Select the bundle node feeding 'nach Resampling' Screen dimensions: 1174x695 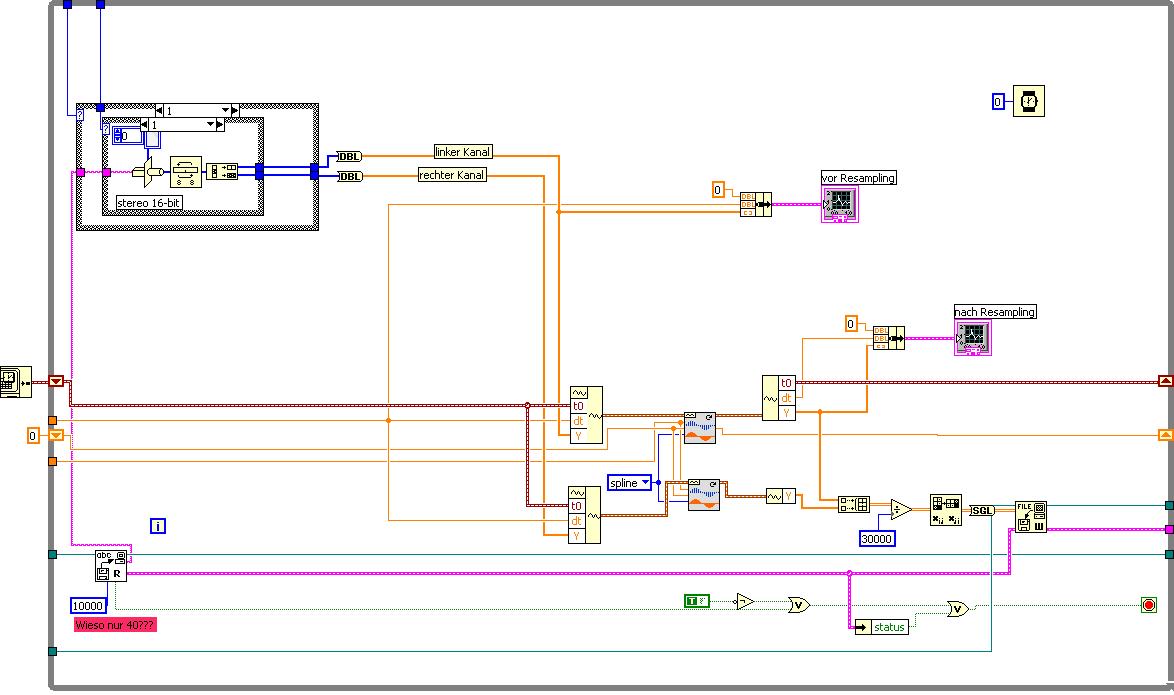point(889,338)
